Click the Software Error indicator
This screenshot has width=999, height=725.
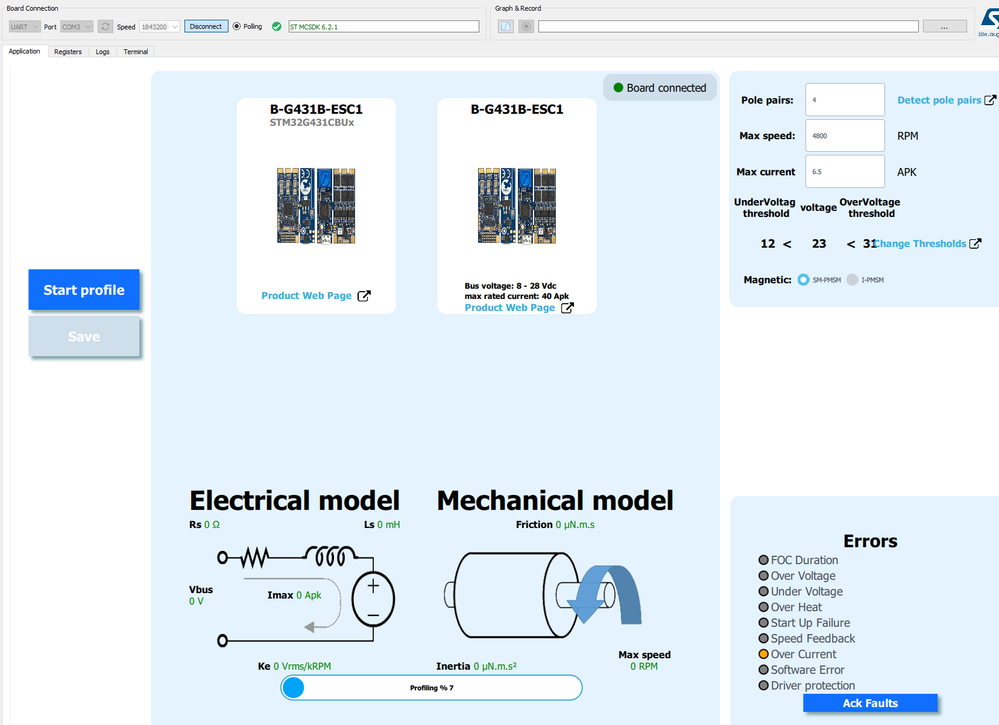coord(763,670)
